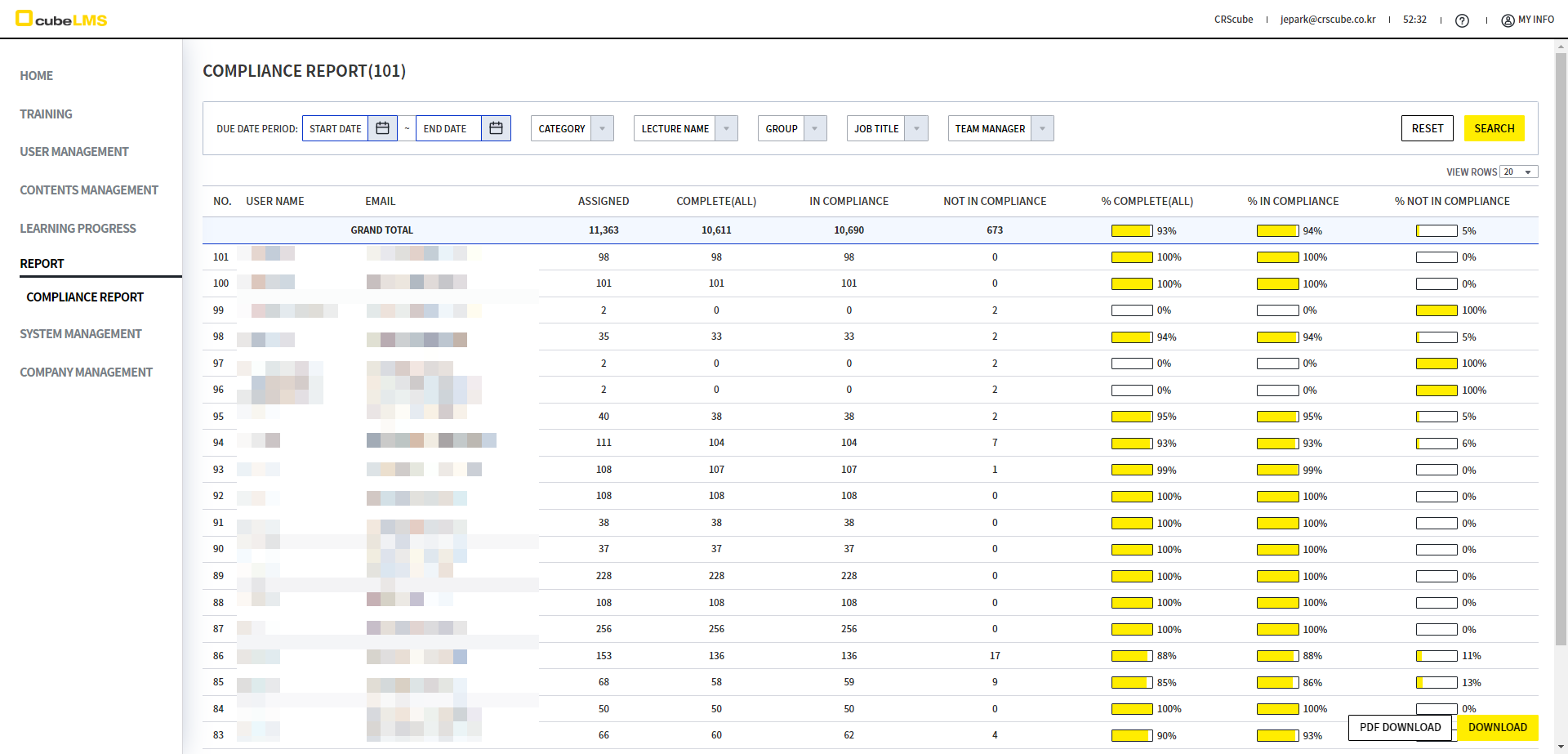Select Compliance Report submenu item
This screenshot has width=1568, height=754.
point(85,297)
